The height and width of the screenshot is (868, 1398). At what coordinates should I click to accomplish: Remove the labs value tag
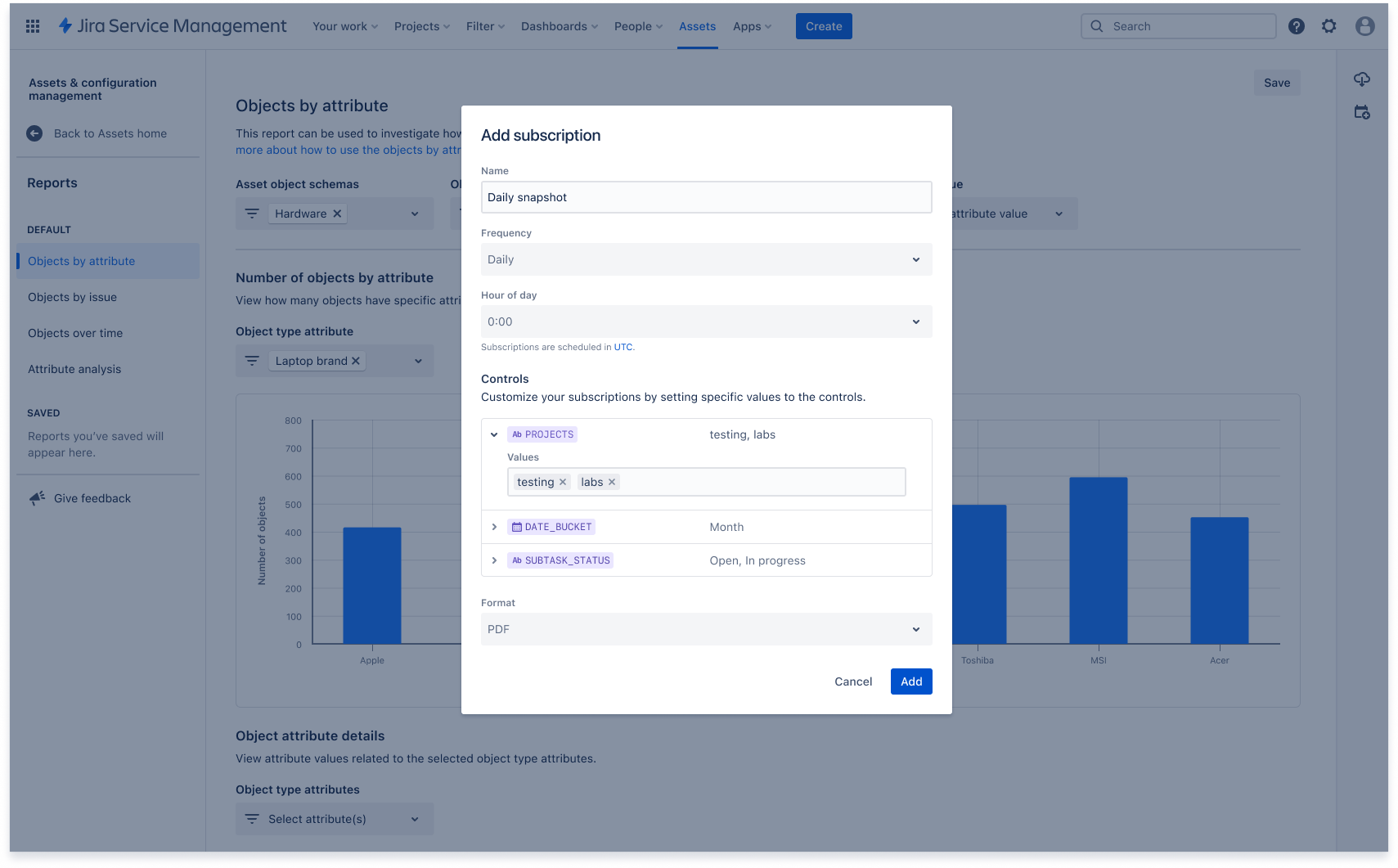[x=612, y=482]
